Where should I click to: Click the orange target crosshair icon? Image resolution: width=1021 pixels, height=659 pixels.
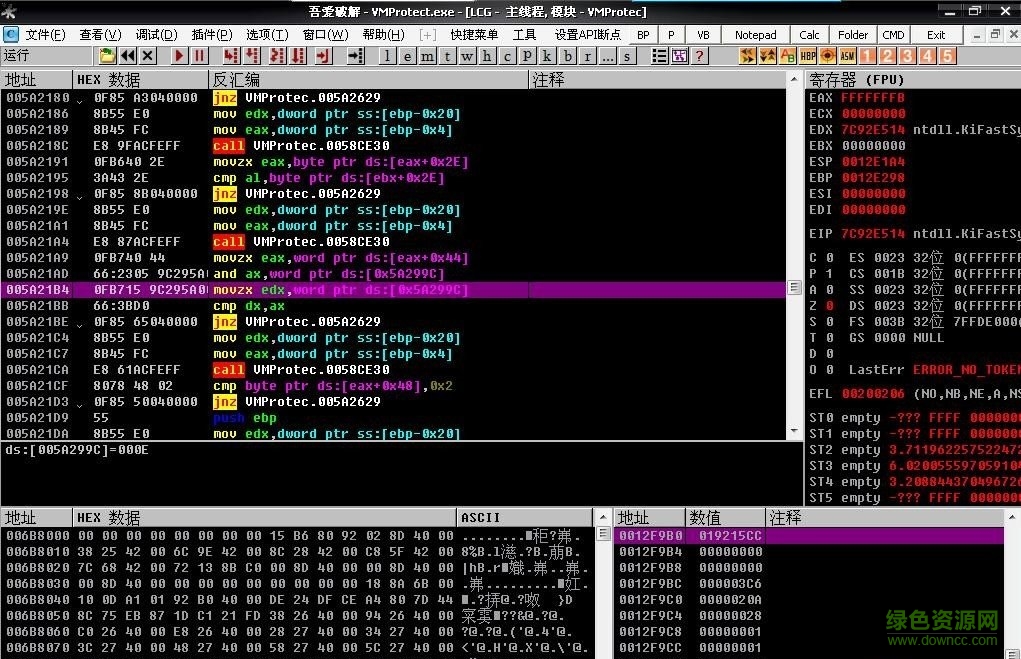tap(828, 56)
